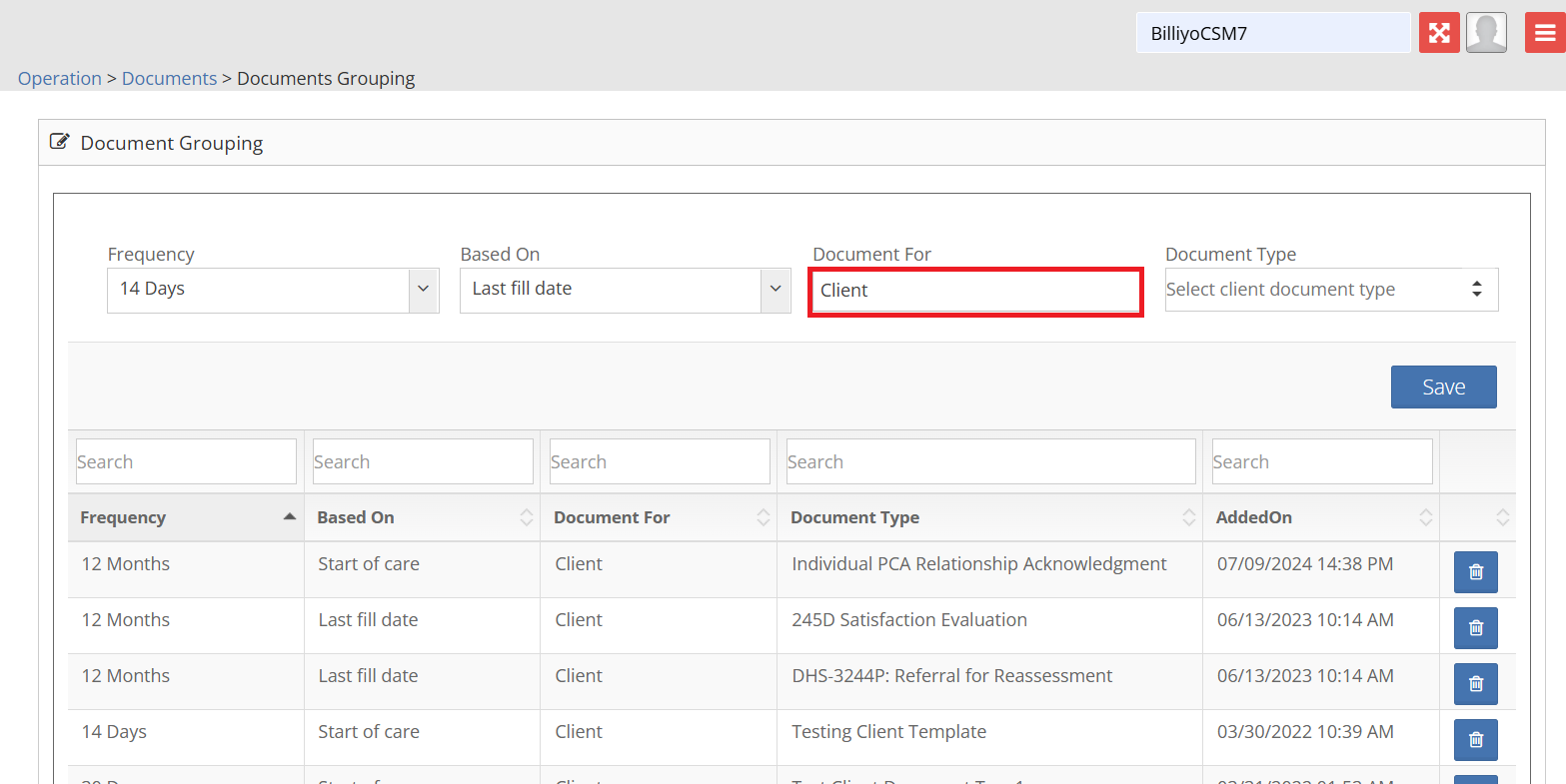Viewport: 1566px width, 784px height.
Task: Delete the Individual PCA Relationship Acknowledgment row
Action: pyautogui.click(x=1475, y=572)
